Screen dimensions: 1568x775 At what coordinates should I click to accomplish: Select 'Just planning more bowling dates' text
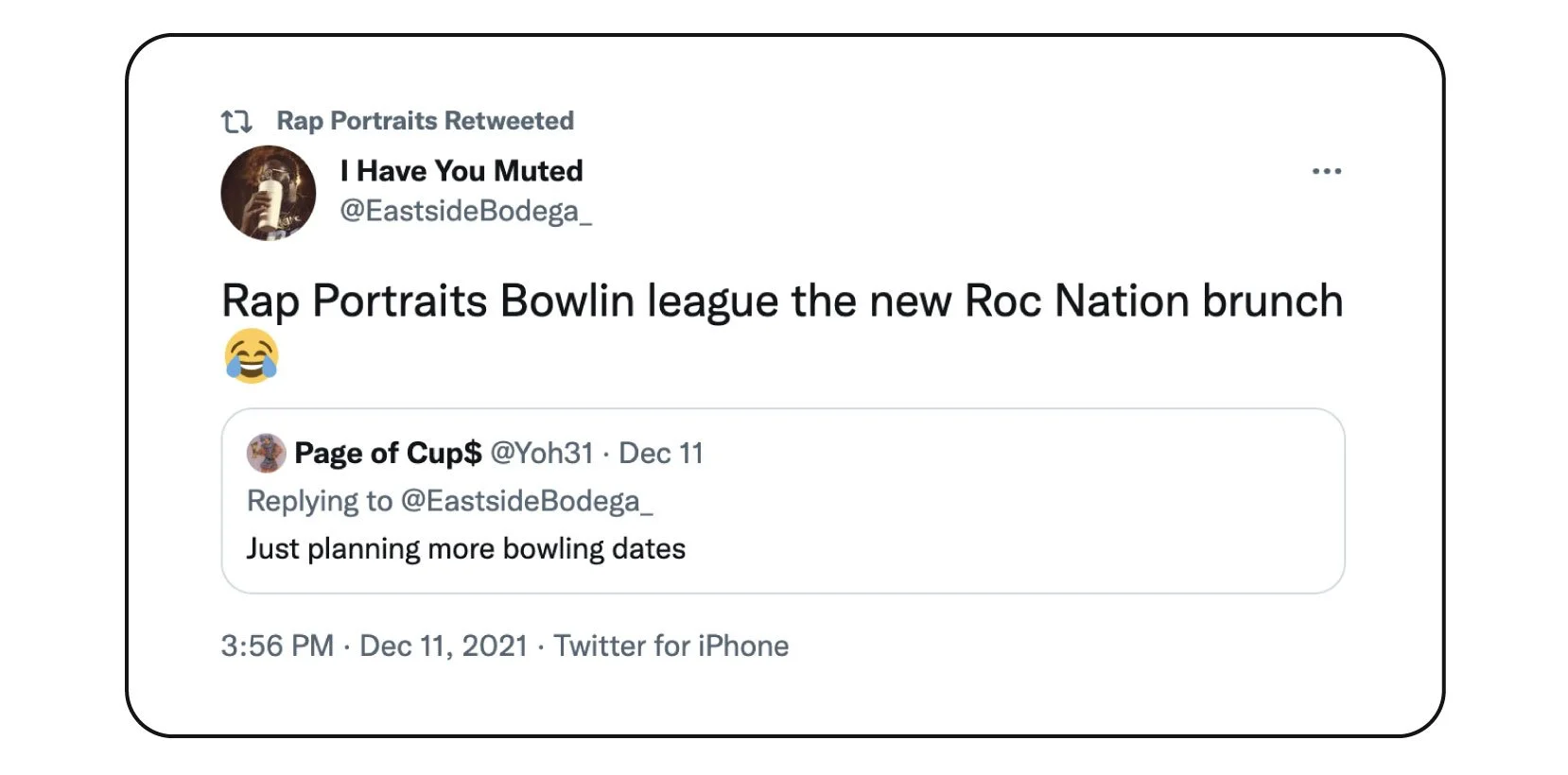[465, 549]
